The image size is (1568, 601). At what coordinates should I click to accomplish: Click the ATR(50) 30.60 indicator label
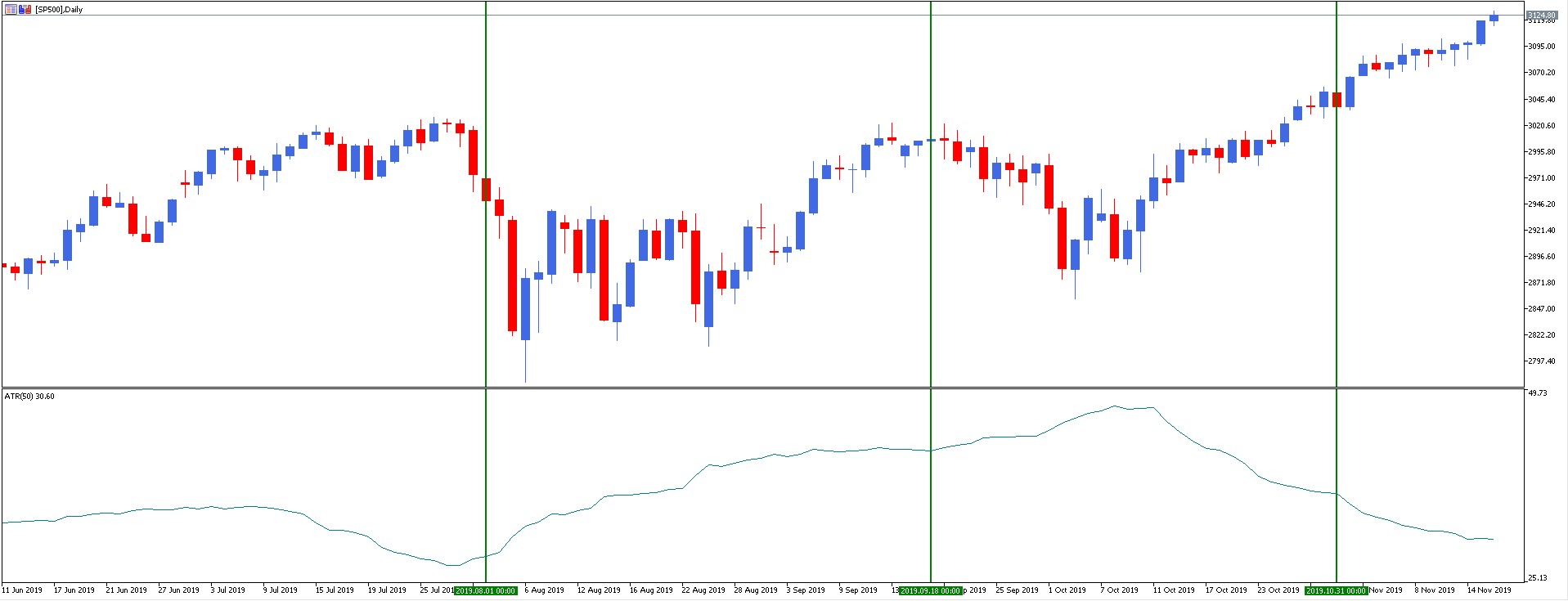click(29, 397)
